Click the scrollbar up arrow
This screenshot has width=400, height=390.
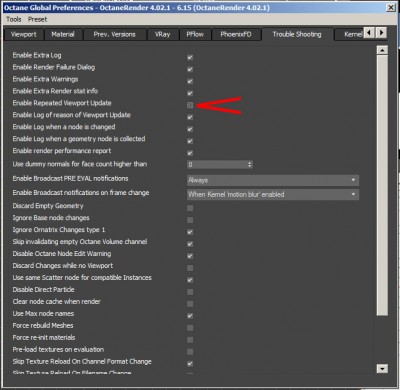(382, 50)
